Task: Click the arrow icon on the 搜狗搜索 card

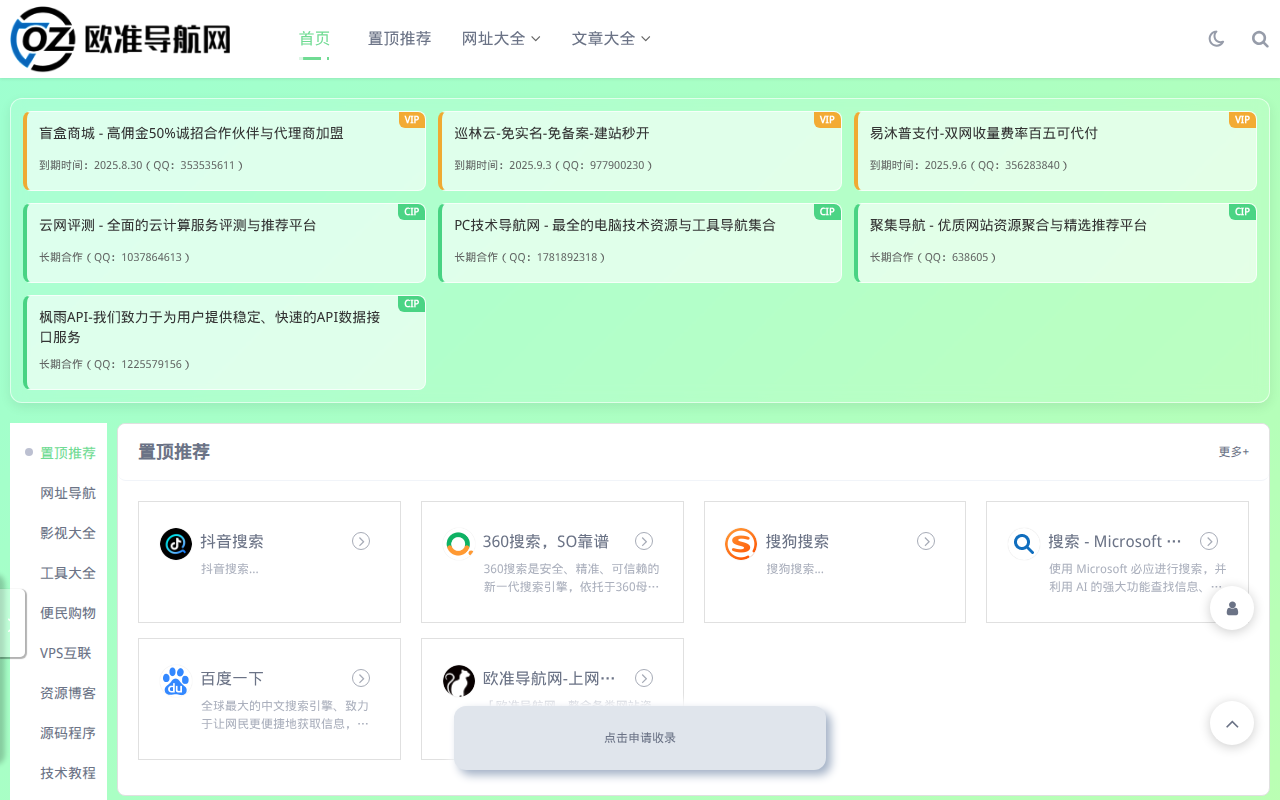Action: point(926,541)
